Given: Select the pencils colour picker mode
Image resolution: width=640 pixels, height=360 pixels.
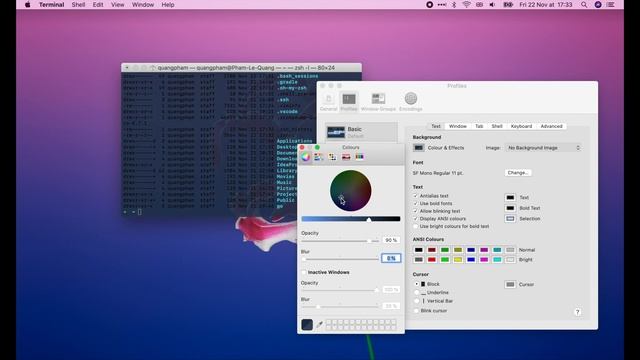Looking at the screenshot, I should coord(359,157).
